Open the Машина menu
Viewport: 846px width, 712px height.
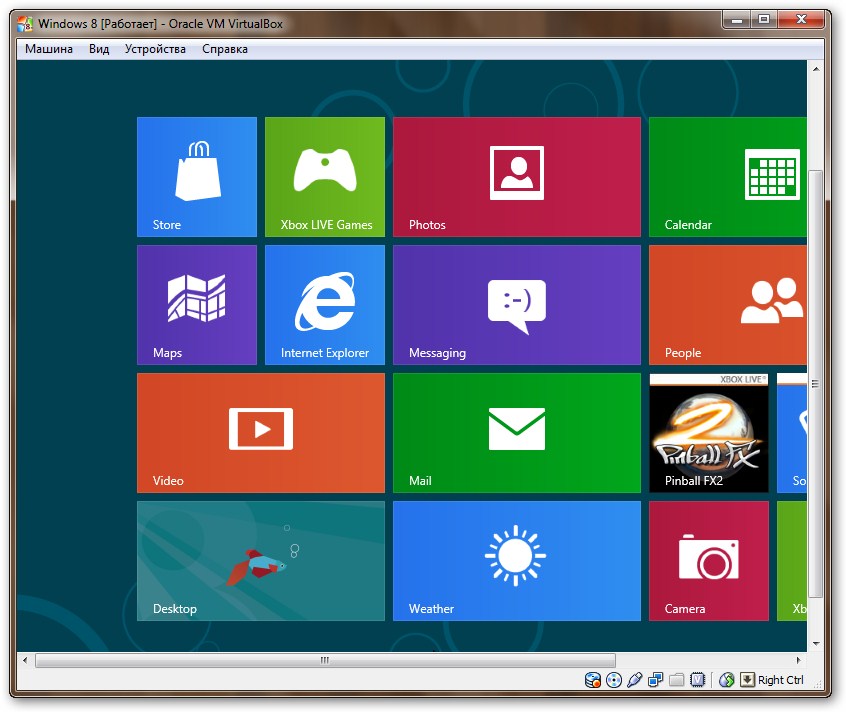click(49, 49)
